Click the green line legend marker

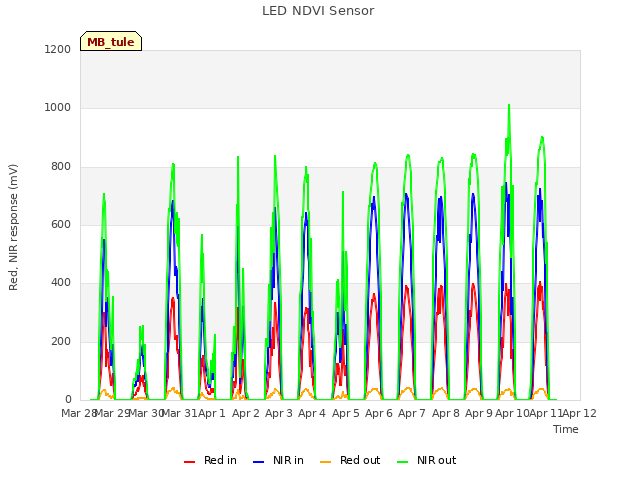click(402, 462)
